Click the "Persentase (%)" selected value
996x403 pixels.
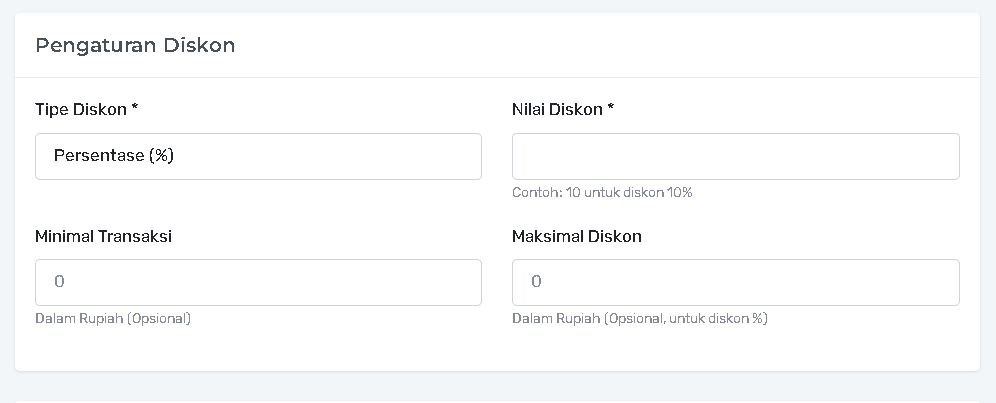point(114,156)
